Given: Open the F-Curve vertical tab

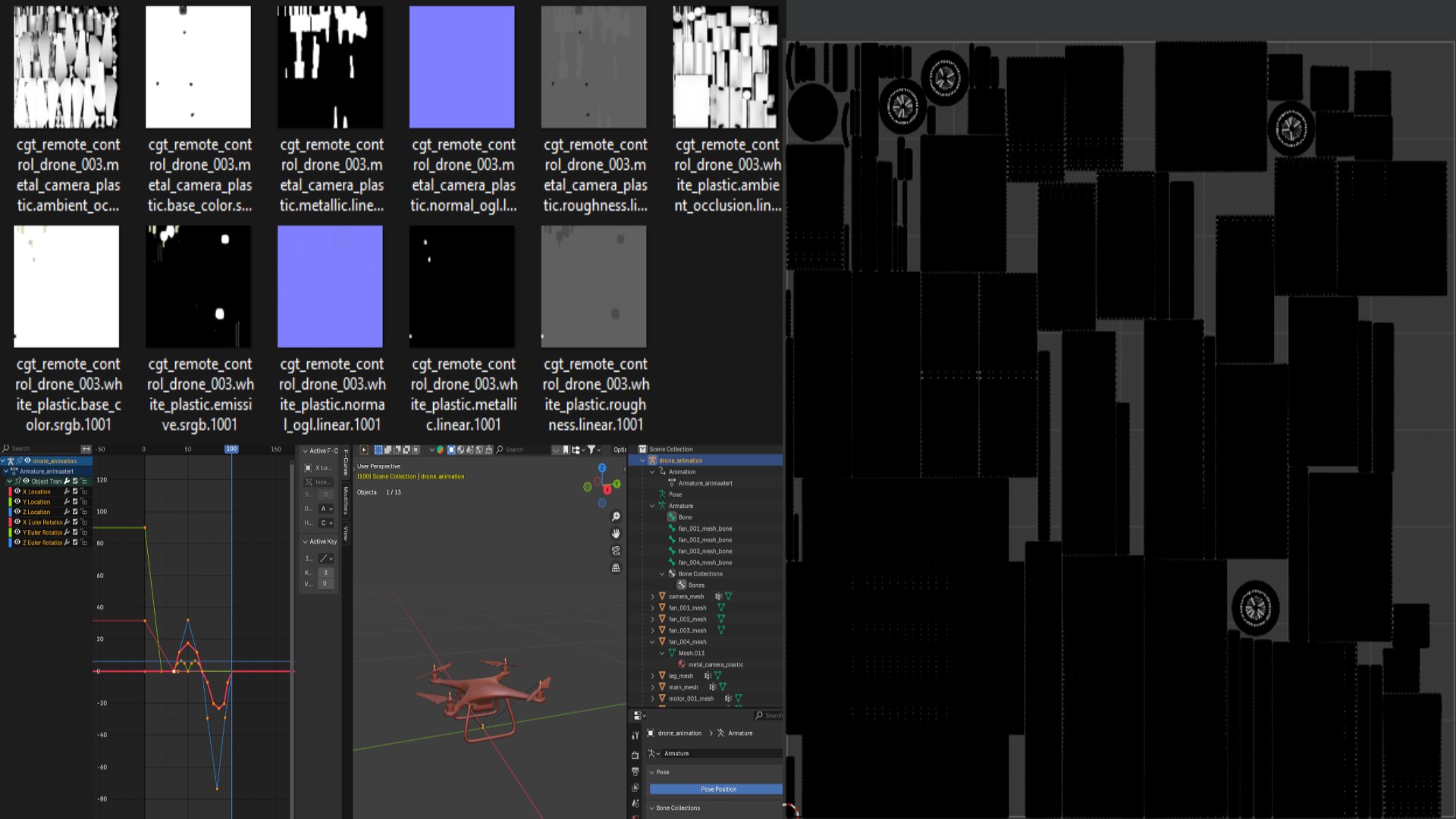Looking at the screenshot, I should 346,463.
